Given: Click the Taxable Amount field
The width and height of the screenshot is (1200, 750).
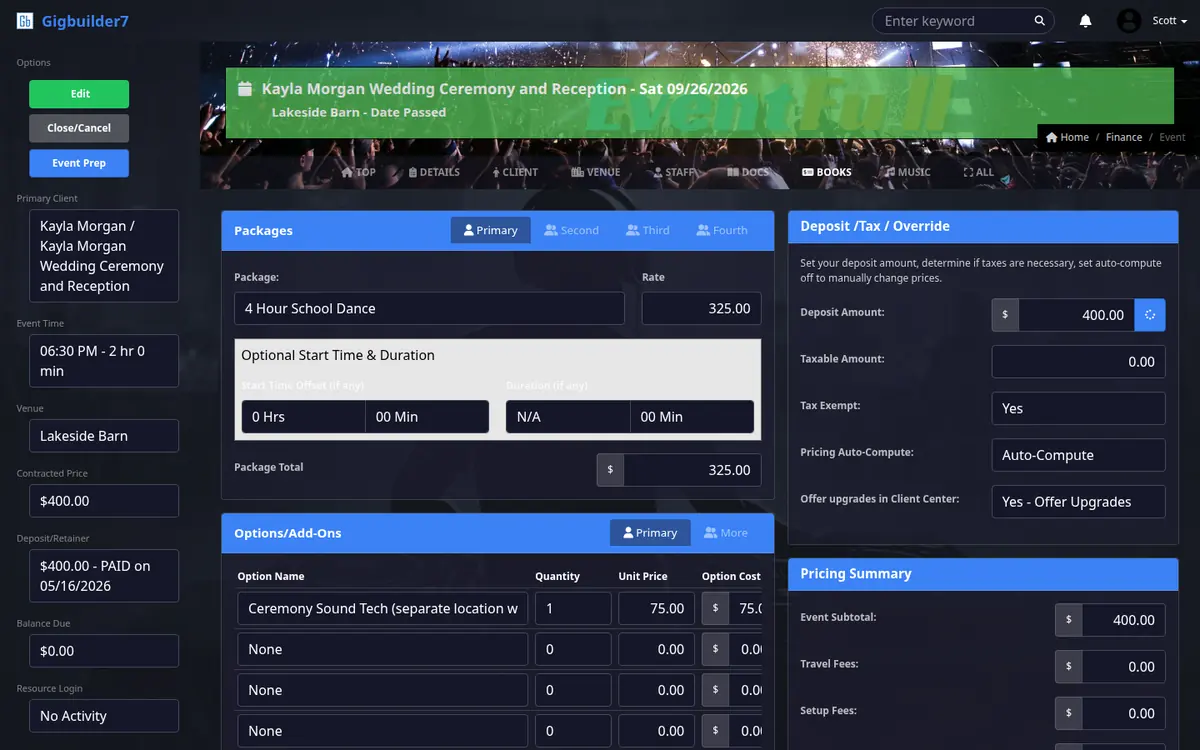Looking at the screenshot, I should click(1078, 362).
